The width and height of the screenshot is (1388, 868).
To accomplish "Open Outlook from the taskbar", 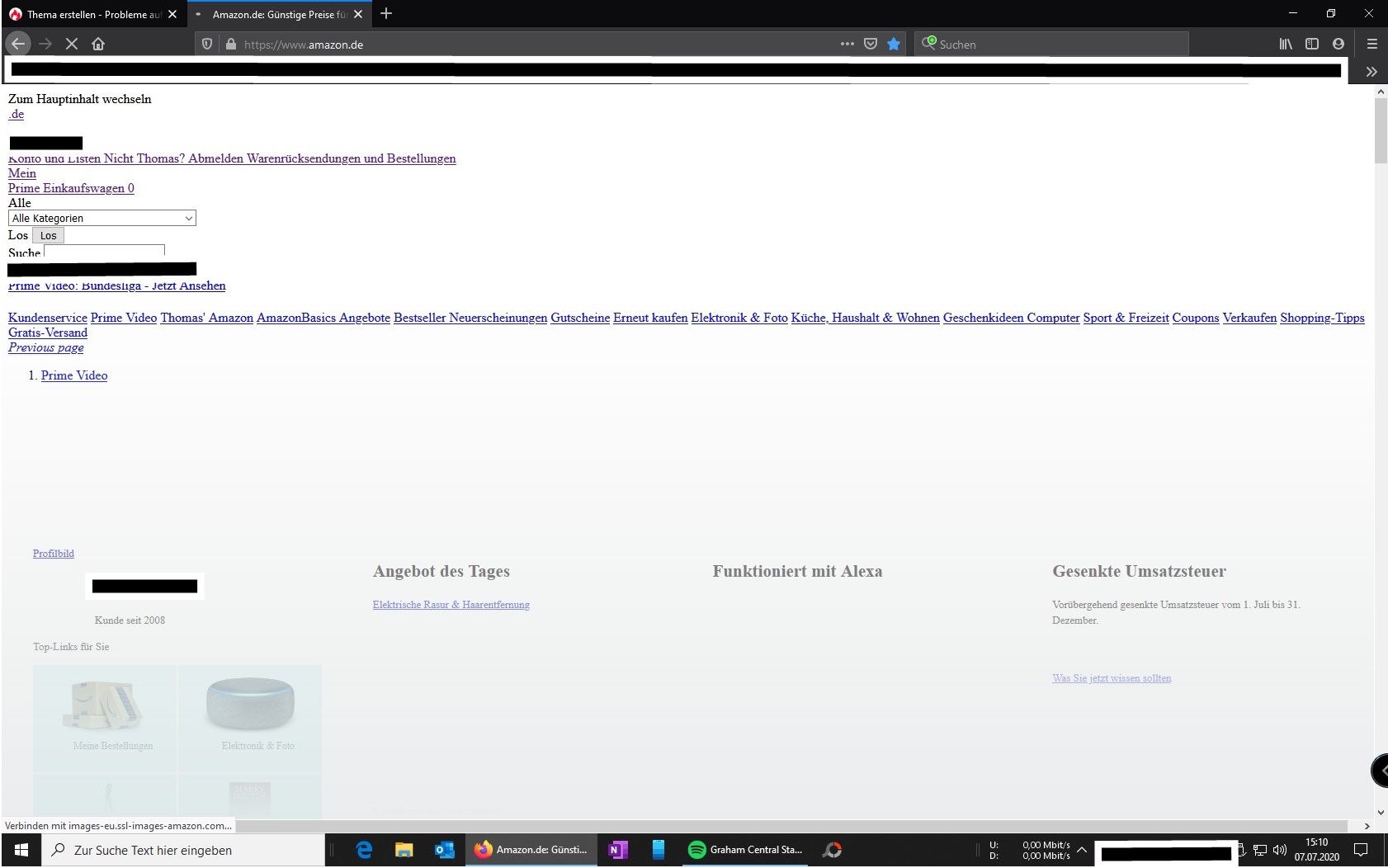I will (x=444, y=850).
